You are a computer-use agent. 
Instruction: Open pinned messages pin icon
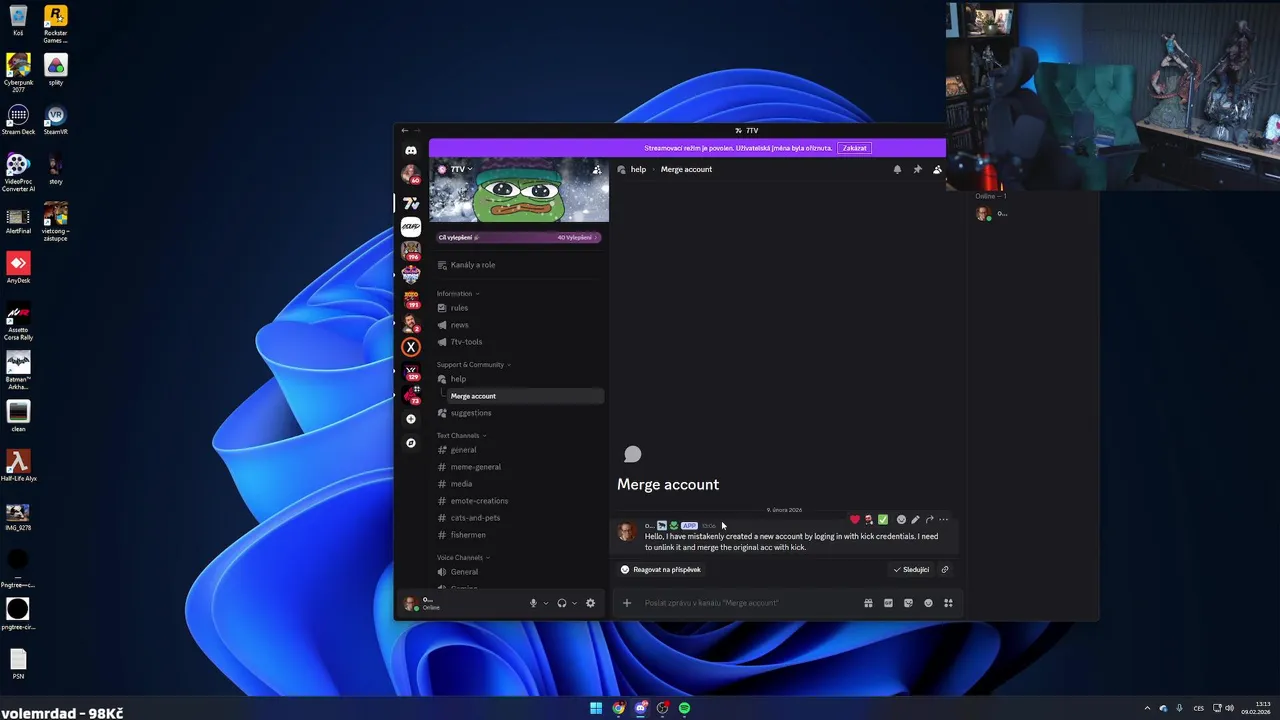pyautogui.click(x=917, y=169)
